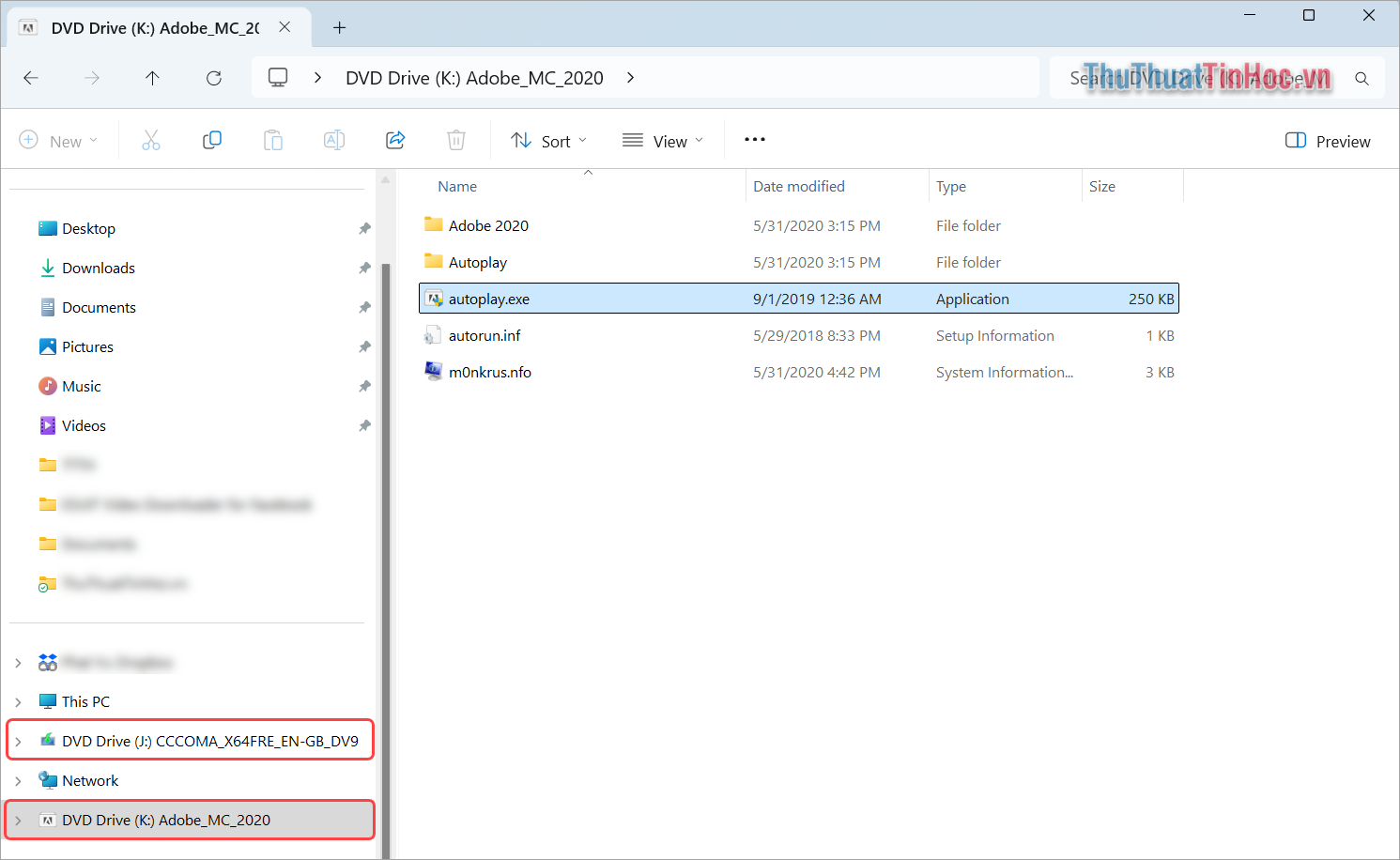
Task: Click the Setup Information type cell
Action: [994, 335]
